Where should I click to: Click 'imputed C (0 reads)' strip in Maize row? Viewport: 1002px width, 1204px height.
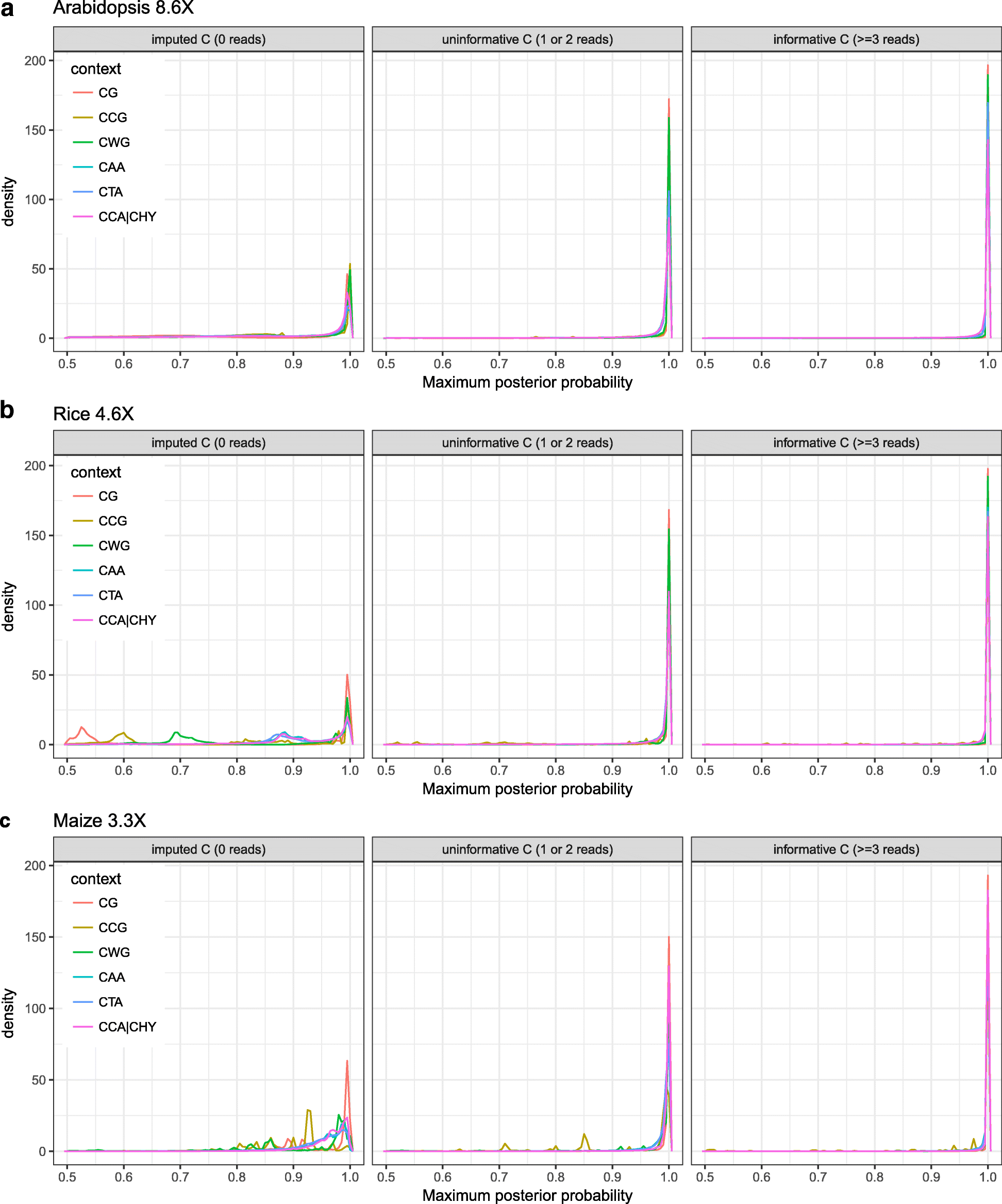(x=209, y=849)
